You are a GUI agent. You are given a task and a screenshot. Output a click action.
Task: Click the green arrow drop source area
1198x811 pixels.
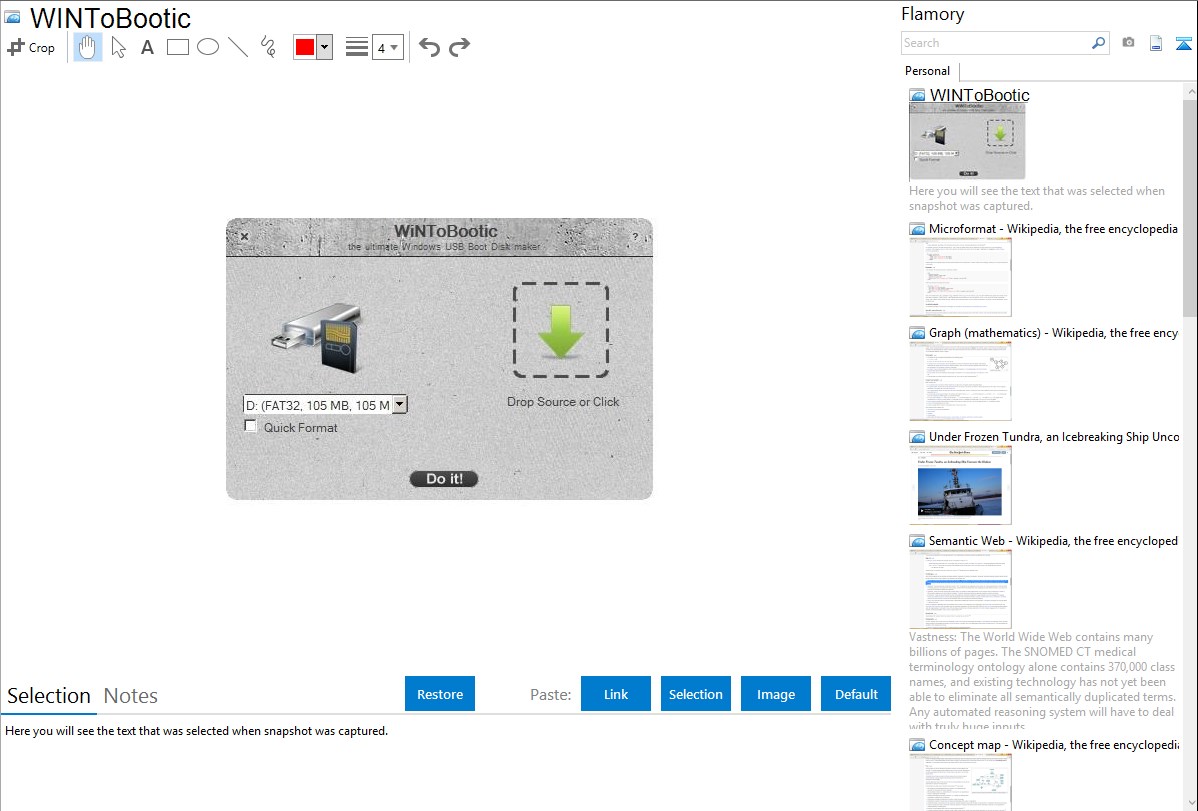tap(561, 330)
